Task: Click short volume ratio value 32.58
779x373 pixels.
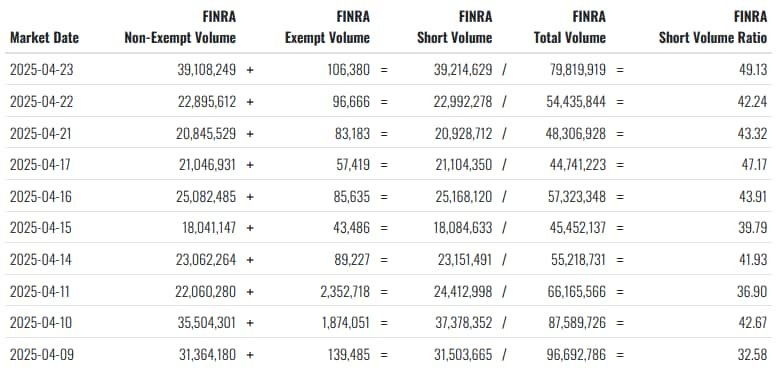Action: (753, 355)
